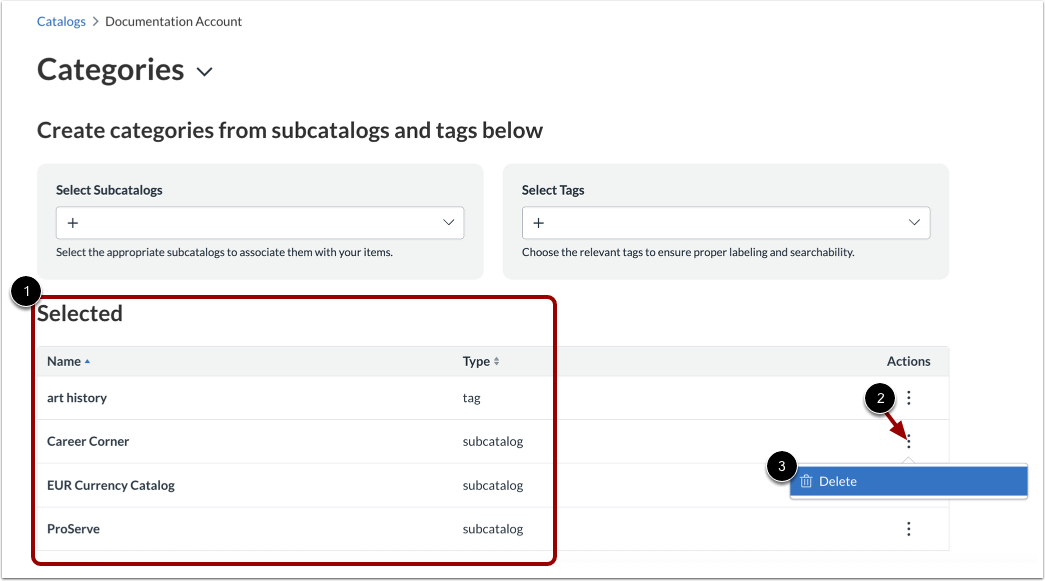Select the Career Corner row

(88, 441)
